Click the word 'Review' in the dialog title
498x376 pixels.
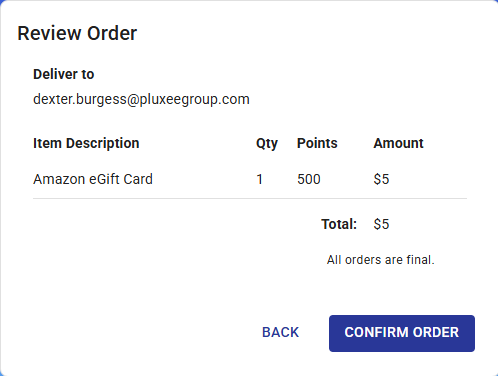click(x=49, y=33)
